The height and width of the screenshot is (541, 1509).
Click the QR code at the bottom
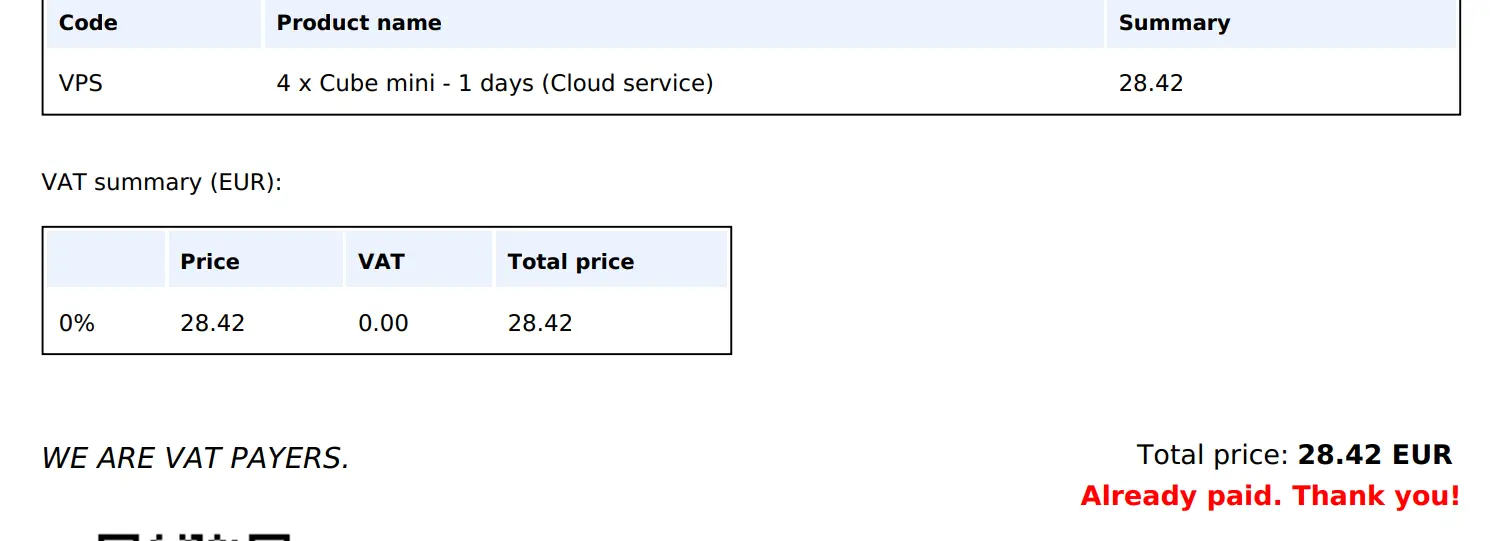[x=194, y=537]
